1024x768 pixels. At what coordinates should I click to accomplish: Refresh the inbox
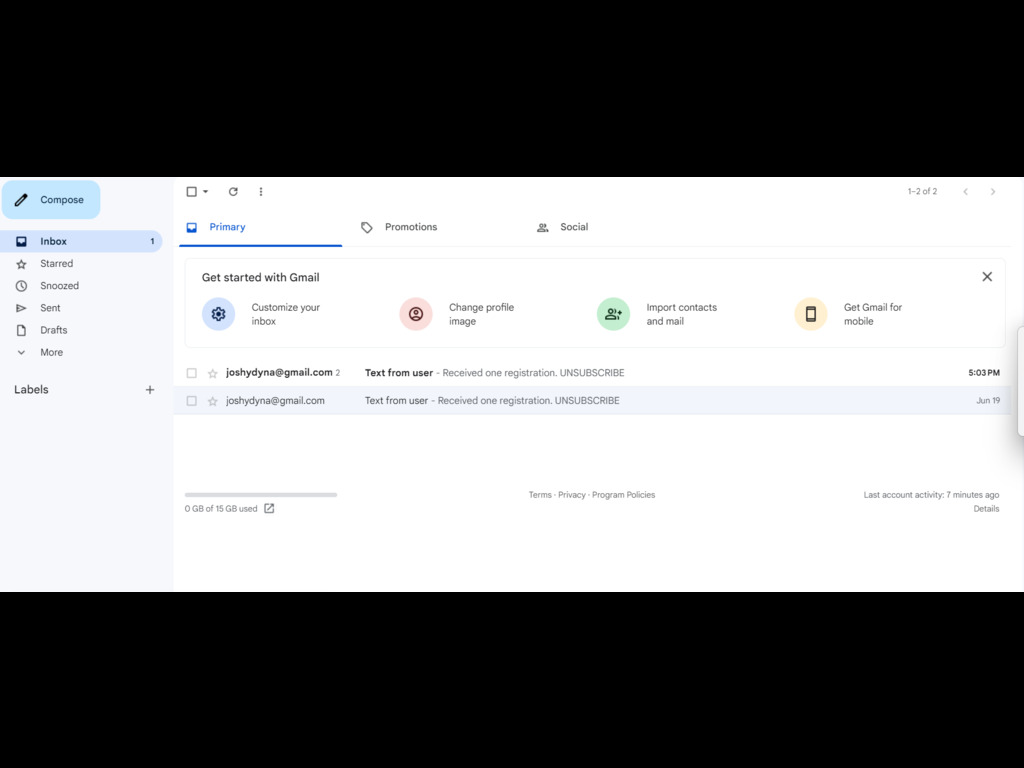233,191
